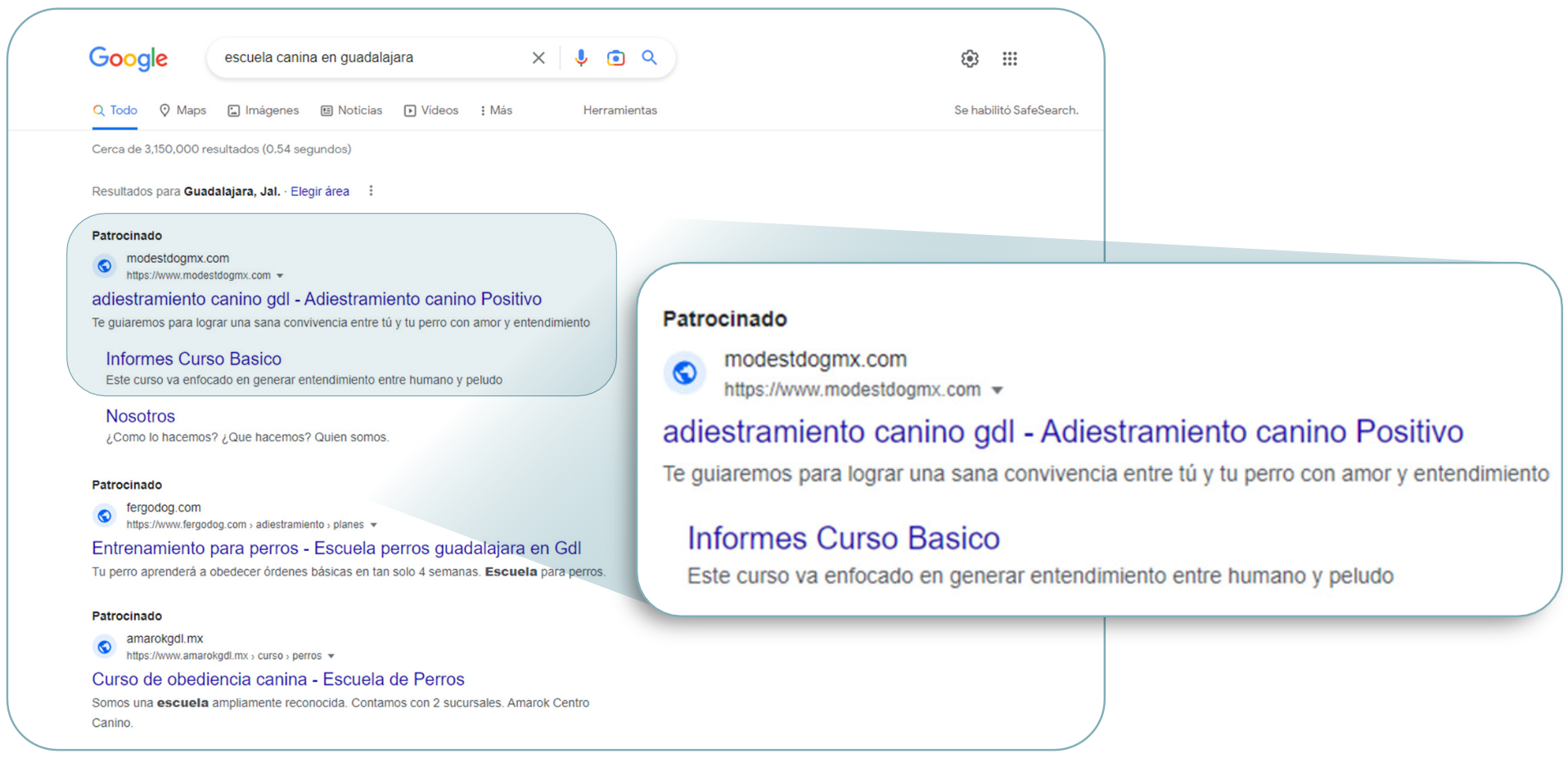Click the Patrocinado label above fergodog.com
The image size is (1568, 758).
[127, 485]
